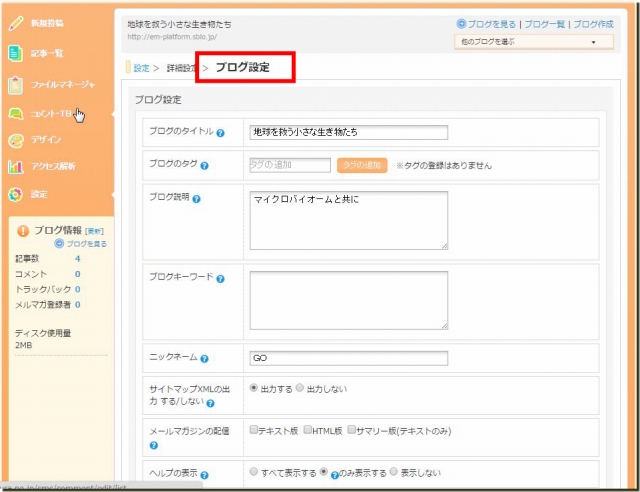Click the ブログ説明 text area
Viewport: 640px width, 492px height.
pyautogui.click(x=348, y=220)
